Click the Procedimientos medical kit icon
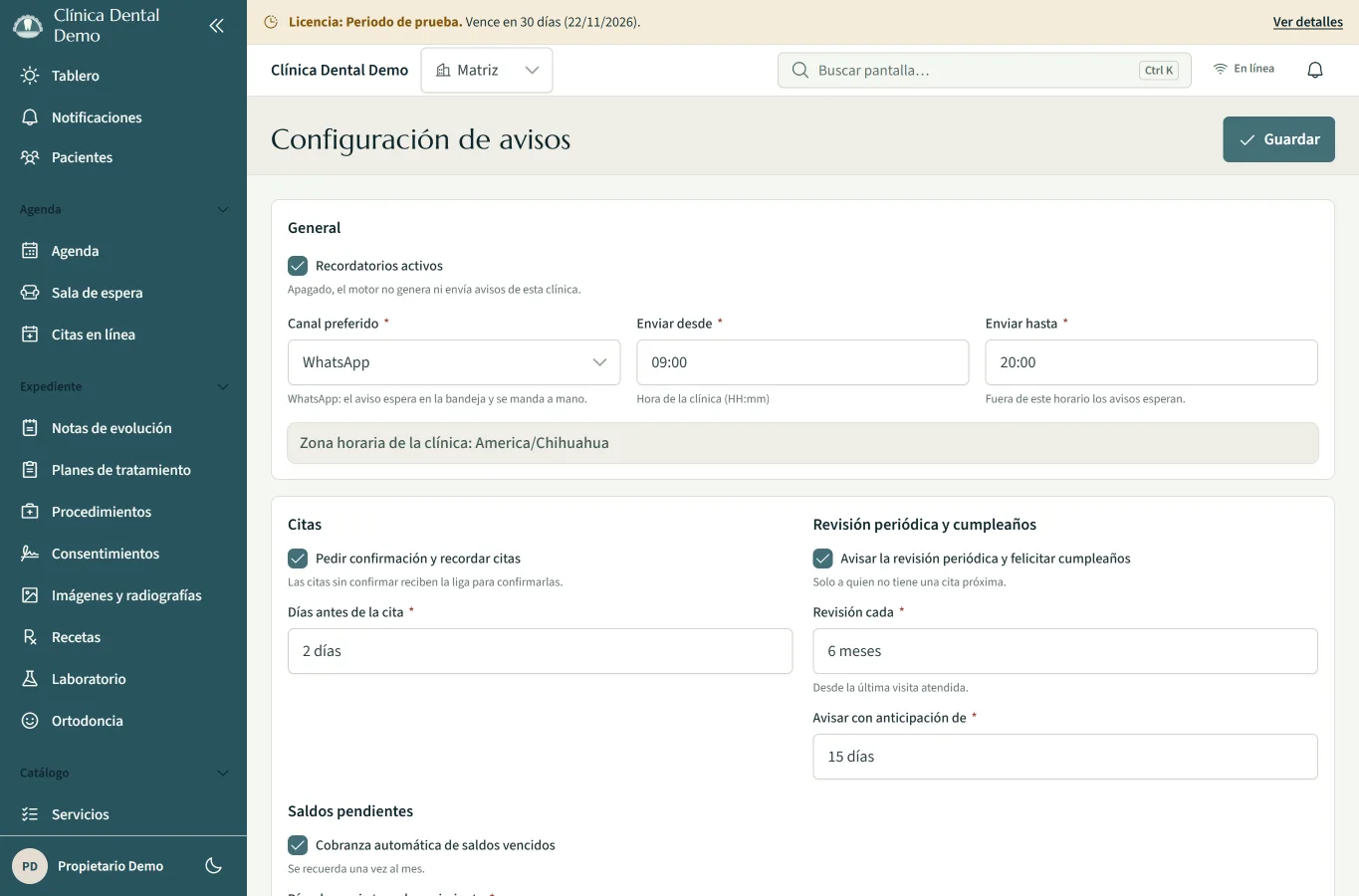The height and width of the screenshot is (896, 1359). point(30,512)
